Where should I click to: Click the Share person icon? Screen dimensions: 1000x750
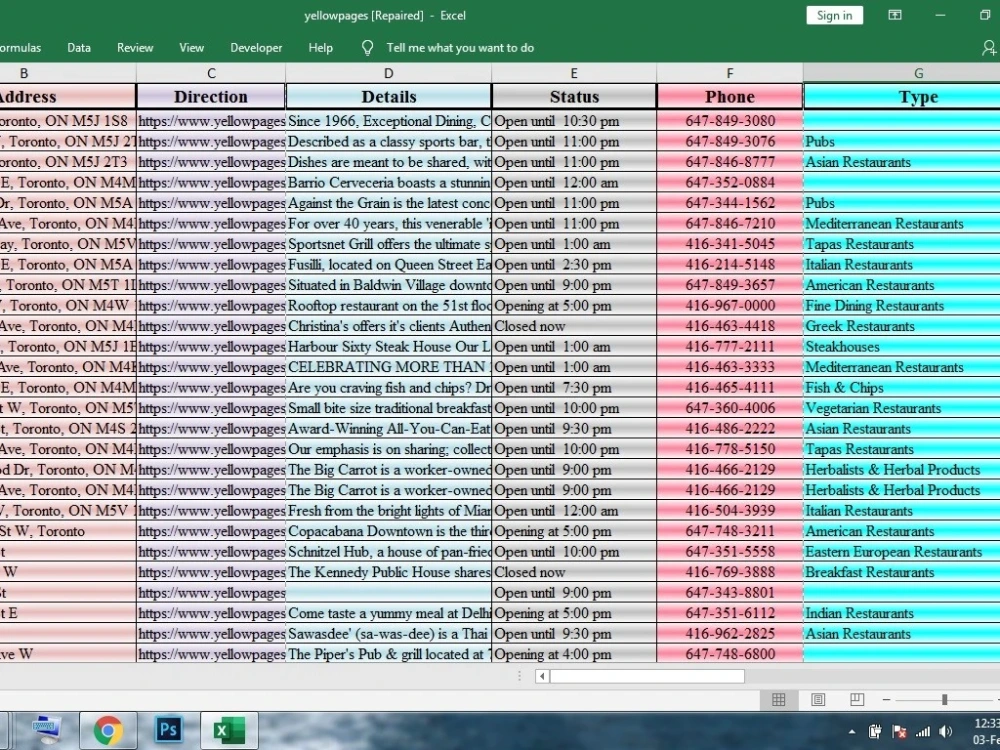pos(989,48)
